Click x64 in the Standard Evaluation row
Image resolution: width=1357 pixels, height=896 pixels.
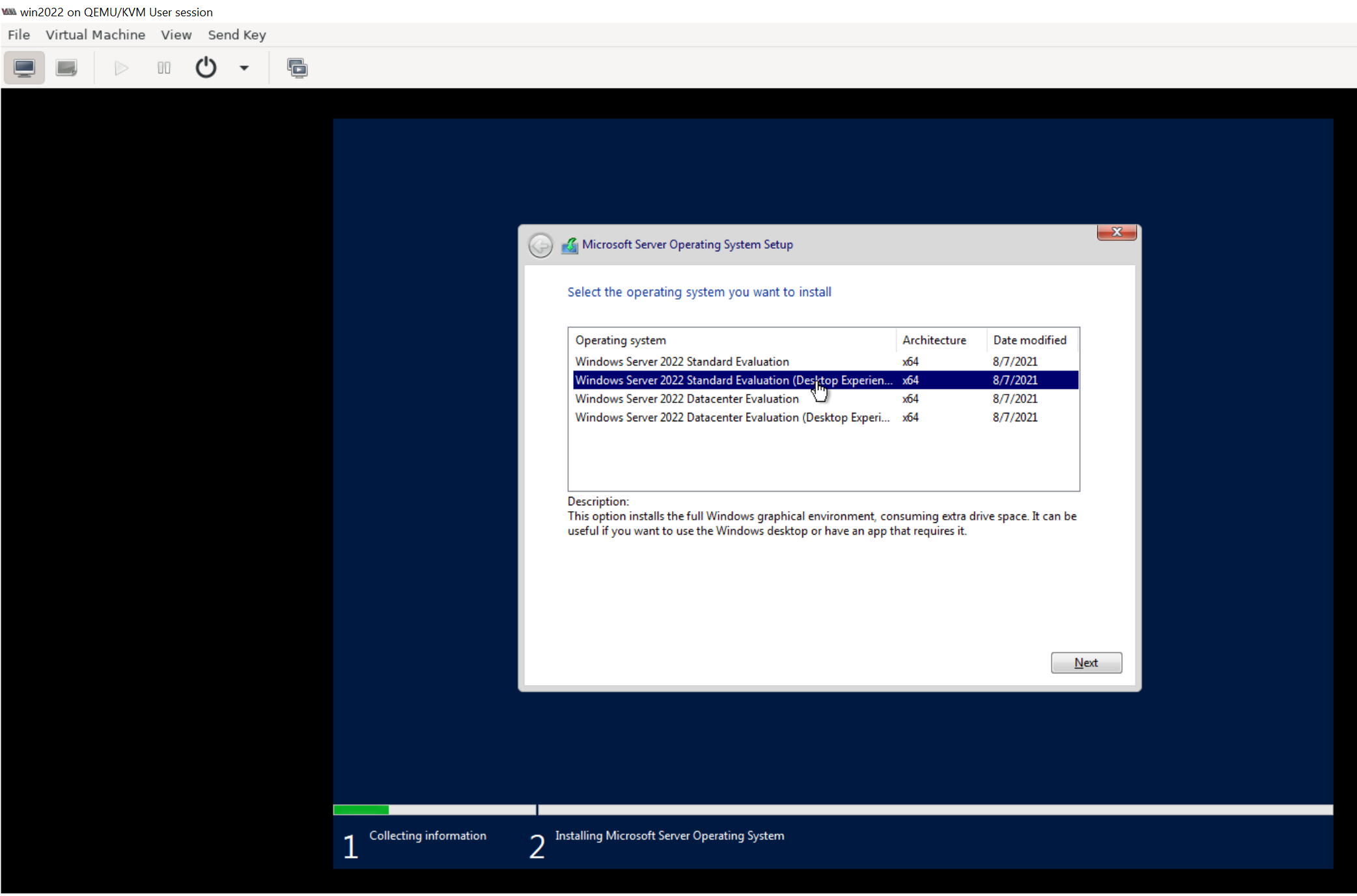pyautogui.click(x=910, y=361)
